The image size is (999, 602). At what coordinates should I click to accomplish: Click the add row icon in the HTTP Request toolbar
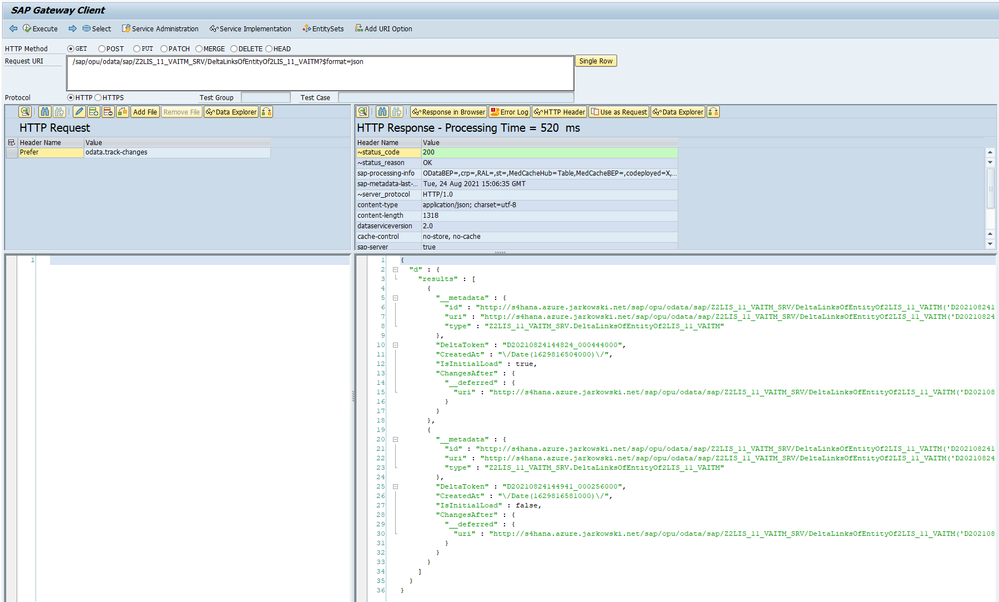click(93, 112)
